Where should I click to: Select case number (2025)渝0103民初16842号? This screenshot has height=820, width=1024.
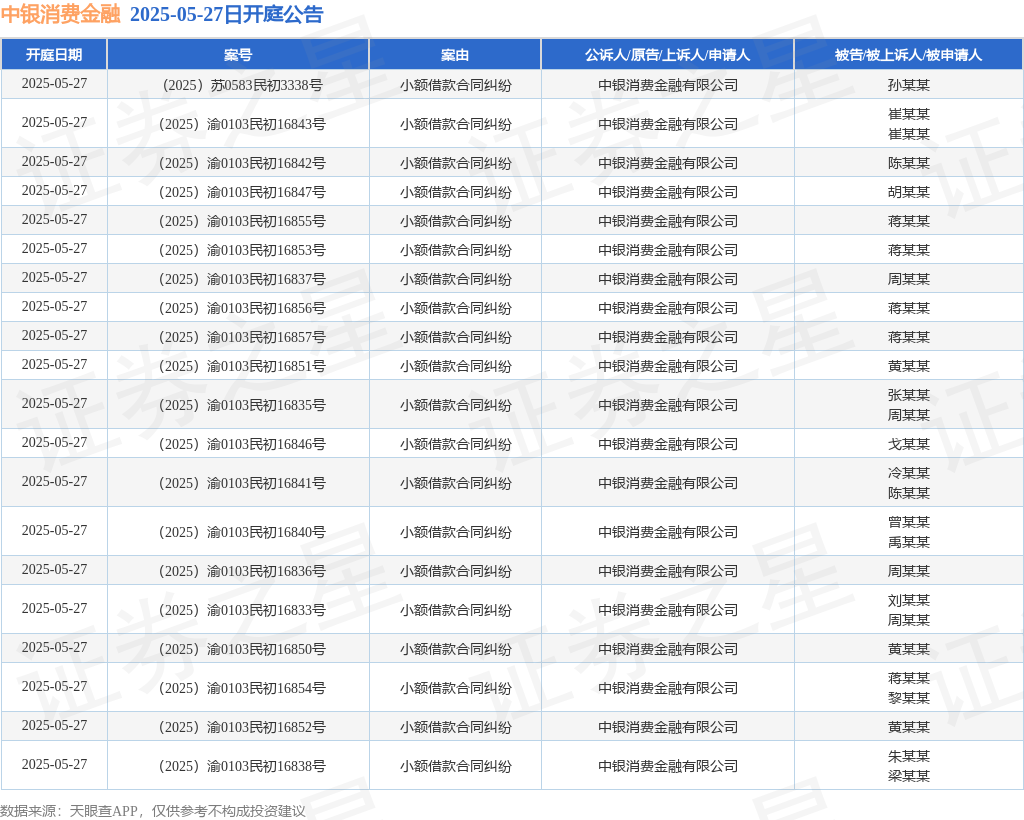pos(242,163)
